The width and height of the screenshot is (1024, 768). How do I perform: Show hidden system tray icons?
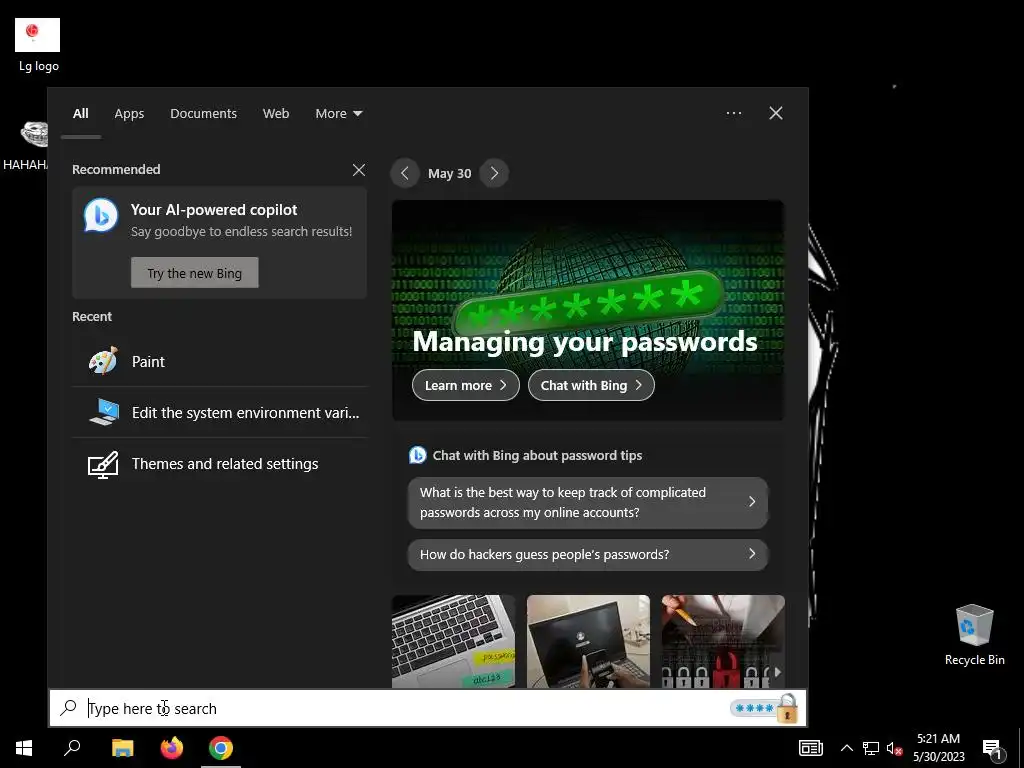pyautogui.click(x=846, y=748)
